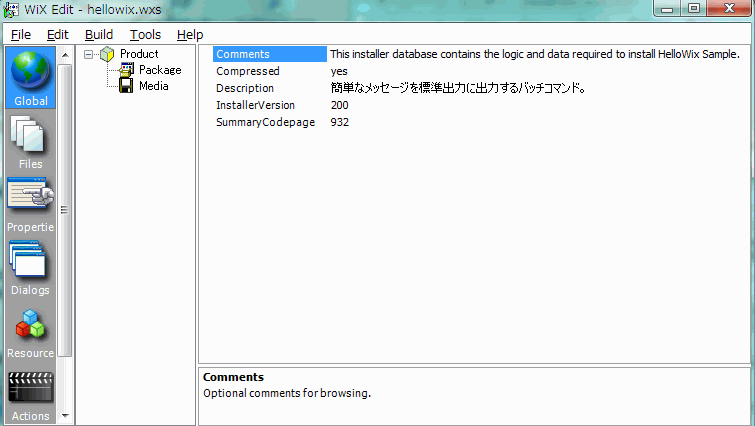
Task: Click the Product cube icon in tree
Action: tap(107, 54)
